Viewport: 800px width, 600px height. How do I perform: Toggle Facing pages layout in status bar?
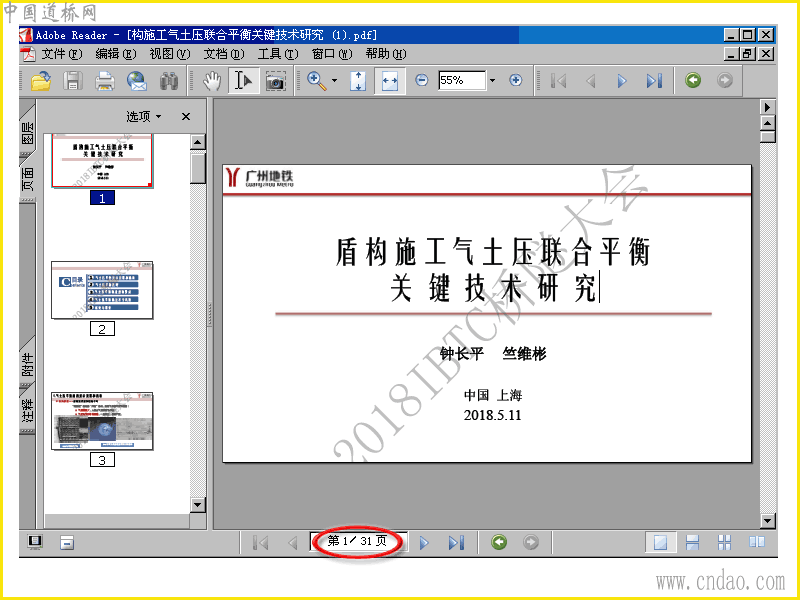pyautogui.click(x=756, y=542)
